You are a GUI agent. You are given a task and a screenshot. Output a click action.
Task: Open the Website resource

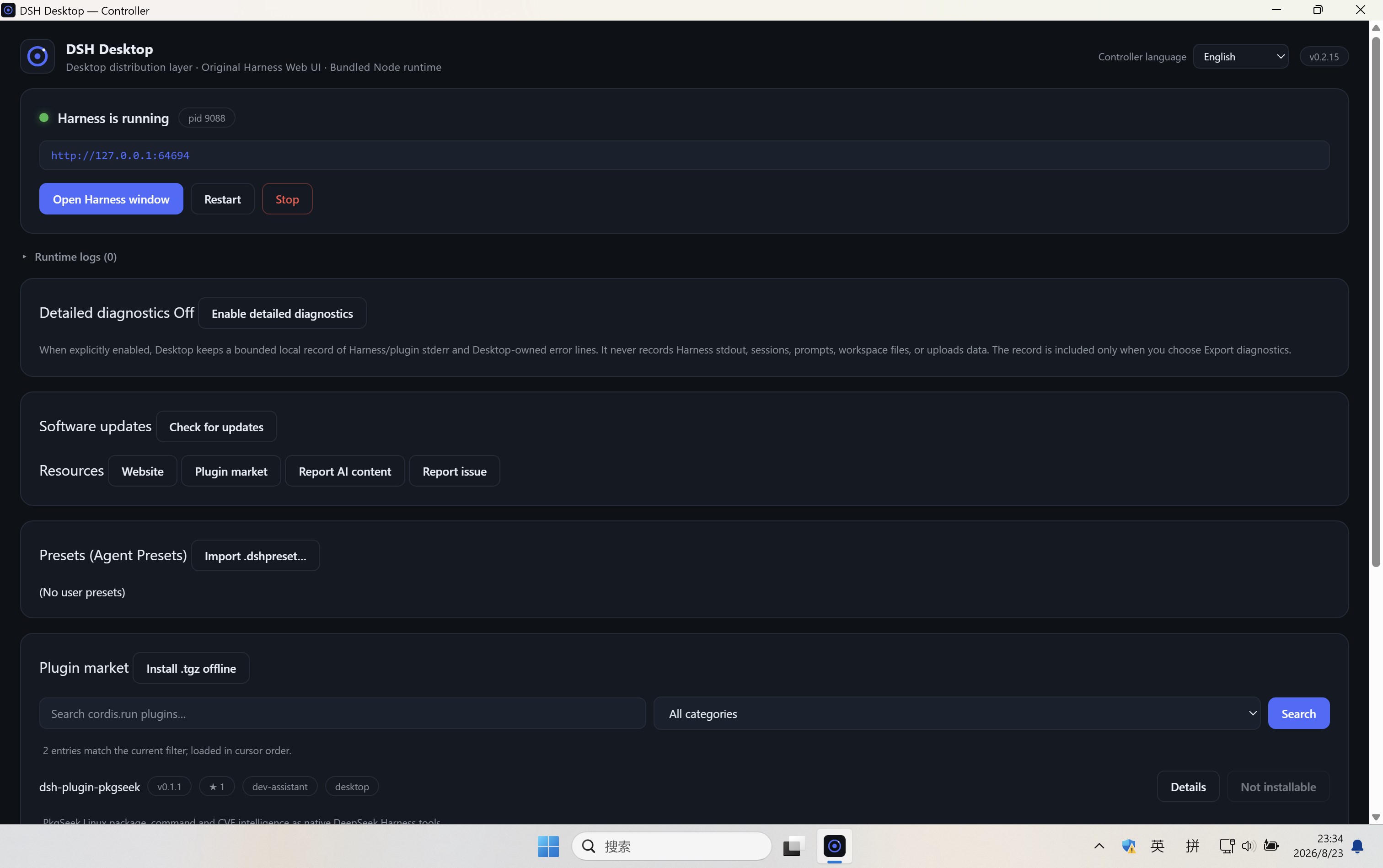click(x=142, y=471)
